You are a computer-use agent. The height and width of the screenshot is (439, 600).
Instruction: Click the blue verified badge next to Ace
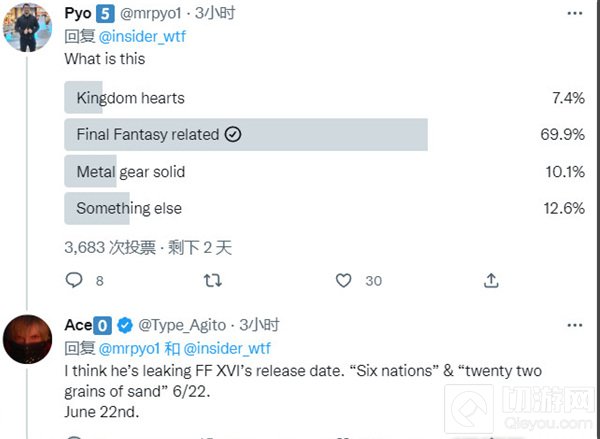125,325
